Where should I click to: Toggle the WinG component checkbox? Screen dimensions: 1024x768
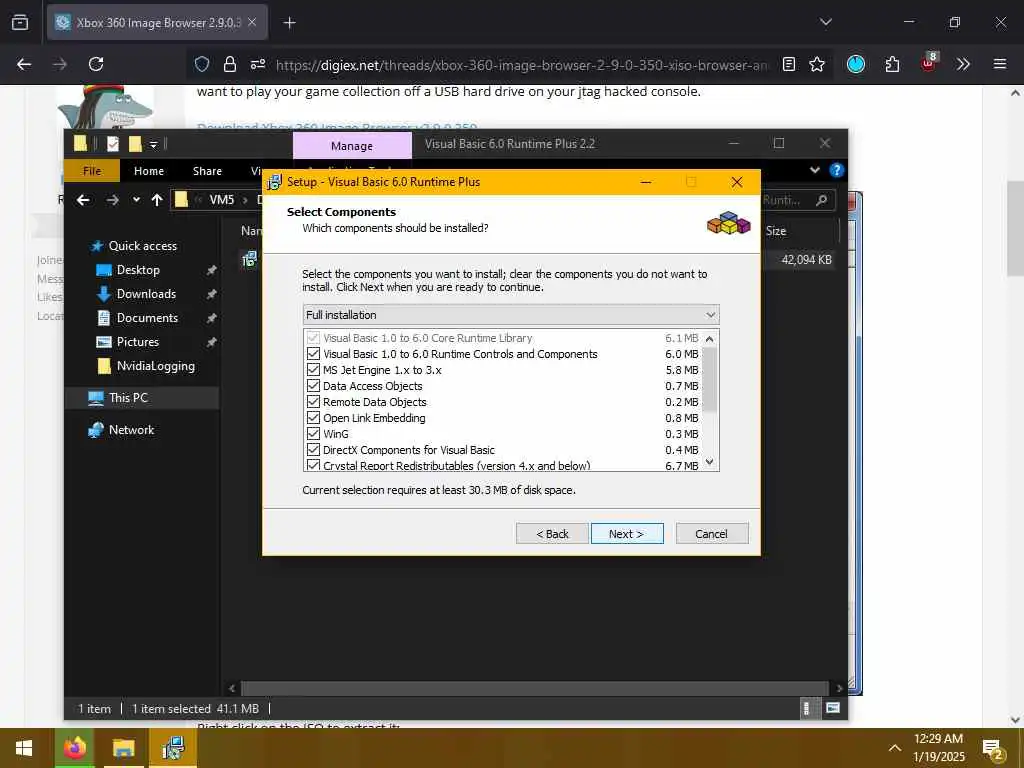(313, 434)
